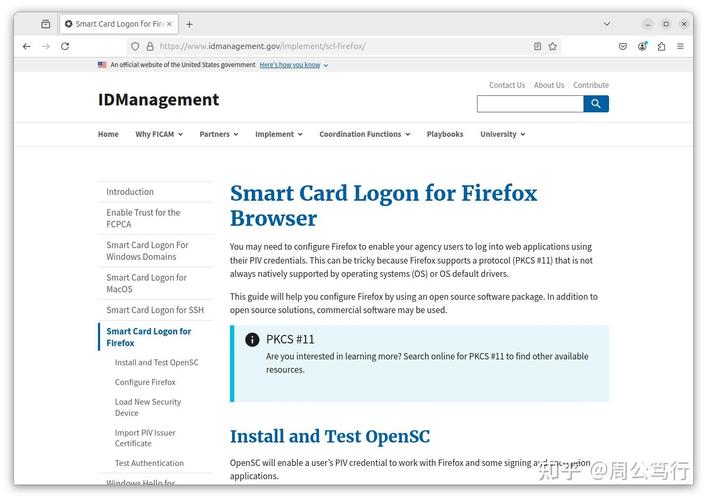Open the Firefox account icon
The width and height of the screenshot is (707, 500).
tap(642, 46)
